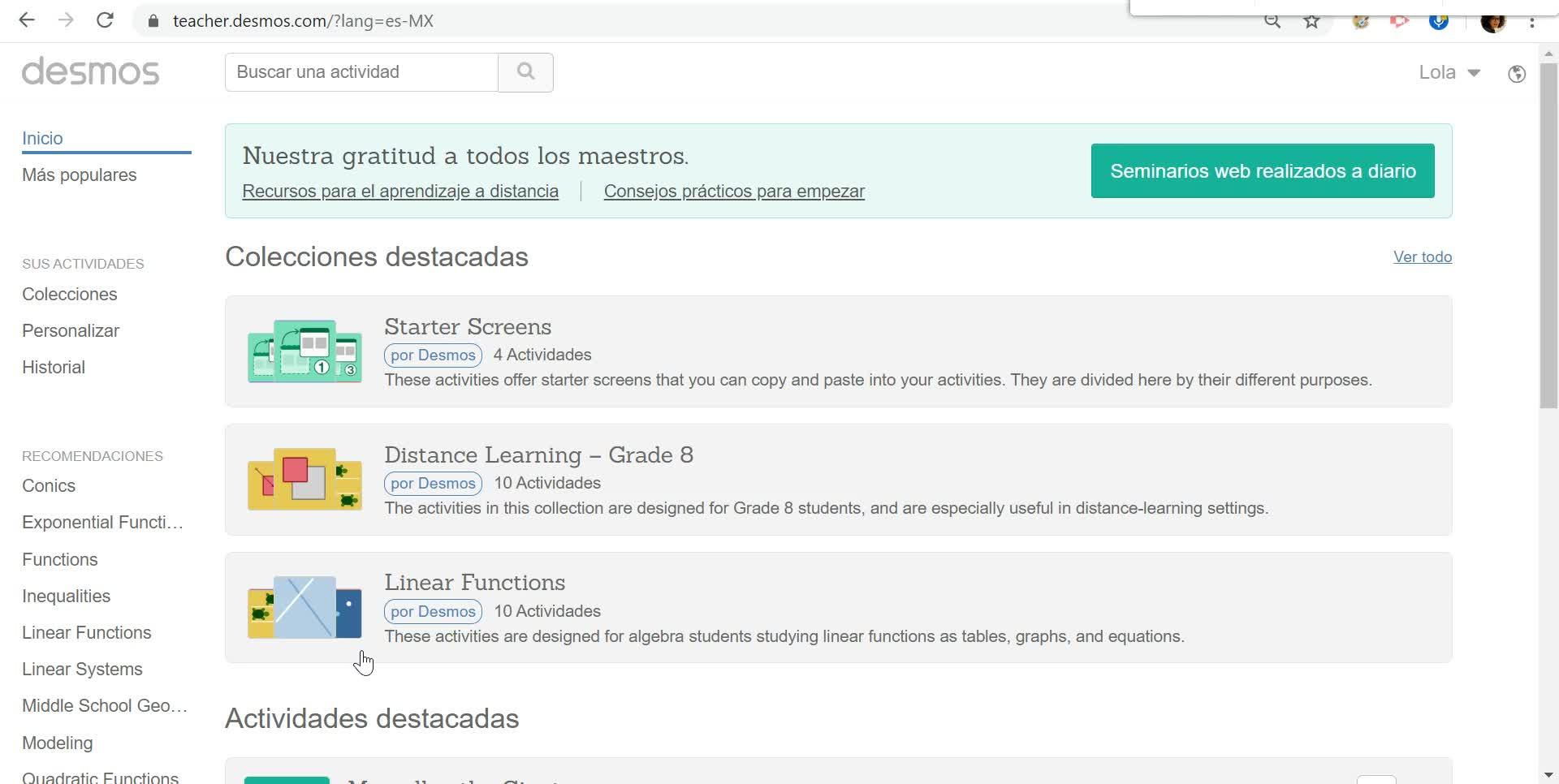Click the scrollbar up arrow

(1548, 53)
